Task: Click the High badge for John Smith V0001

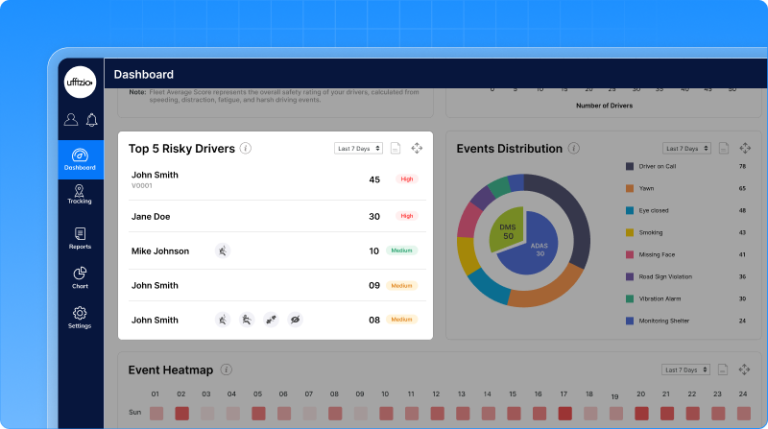Action: (406, 180)
